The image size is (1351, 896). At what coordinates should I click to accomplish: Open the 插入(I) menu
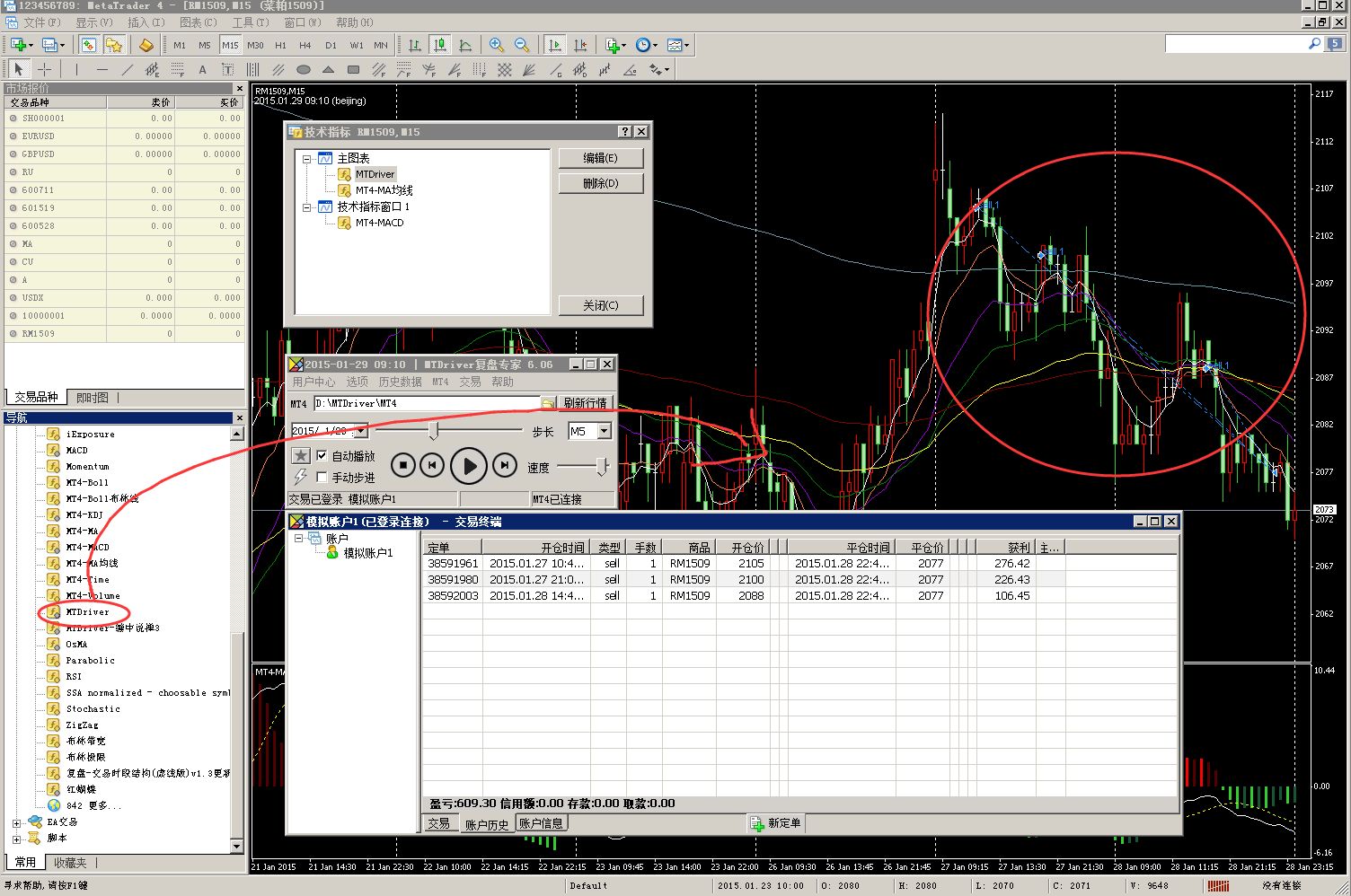coord(146,22)
